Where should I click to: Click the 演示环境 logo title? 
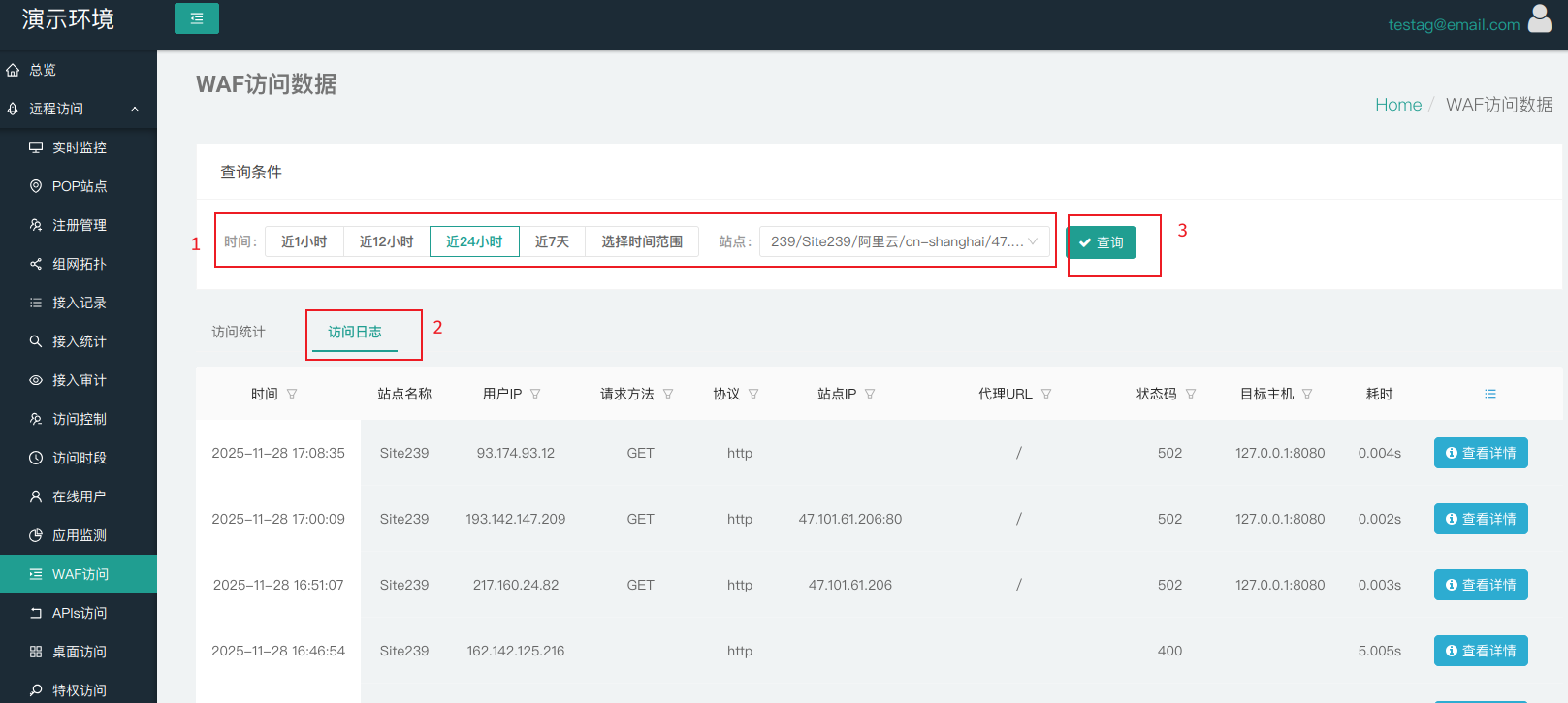[68, 19]
